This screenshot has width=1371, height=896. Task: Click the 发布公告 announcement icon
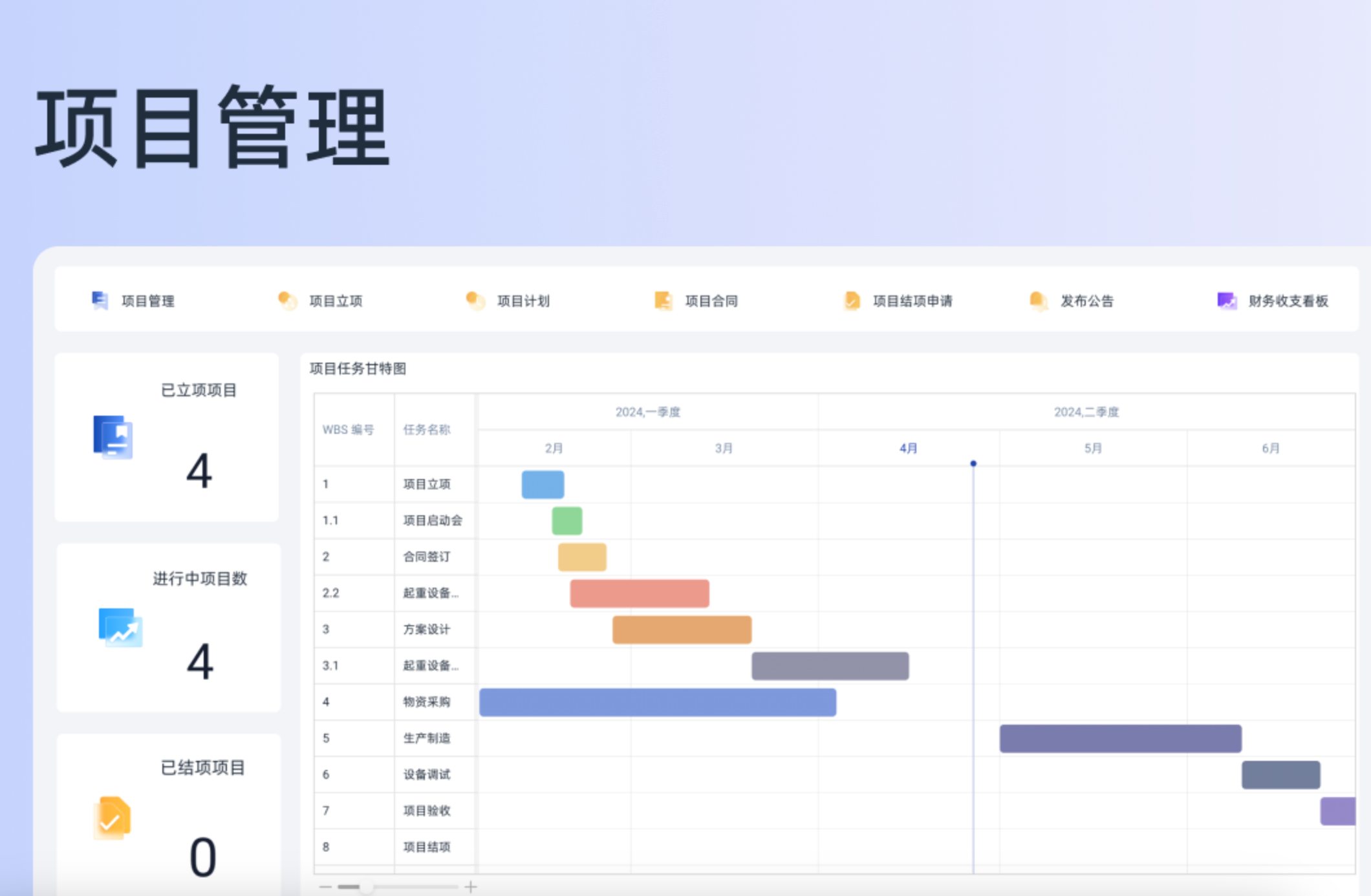[x=1037, y=300]
